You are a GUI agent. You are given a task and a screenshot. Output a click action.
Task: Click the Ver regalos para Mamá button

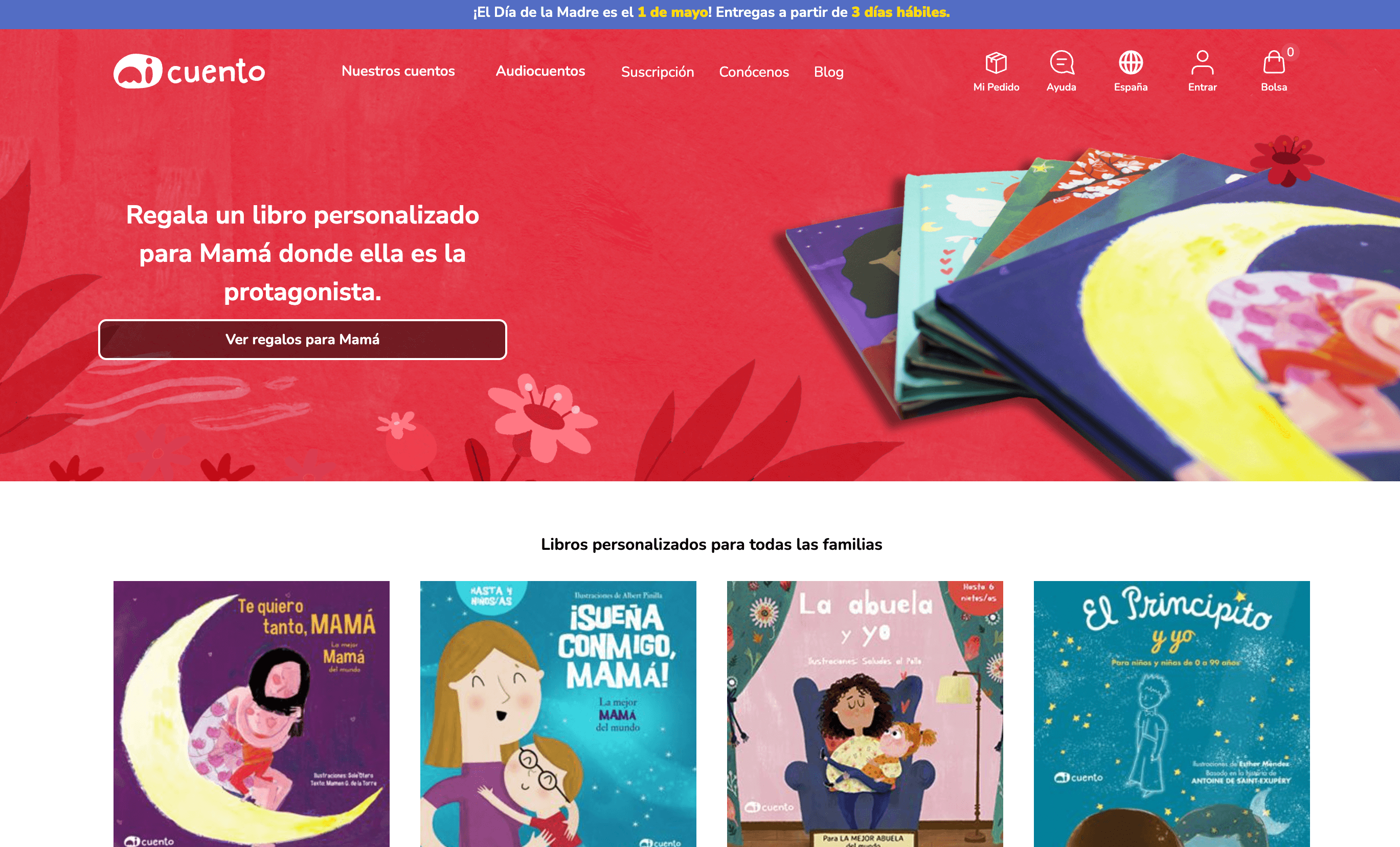coord(302,340)
